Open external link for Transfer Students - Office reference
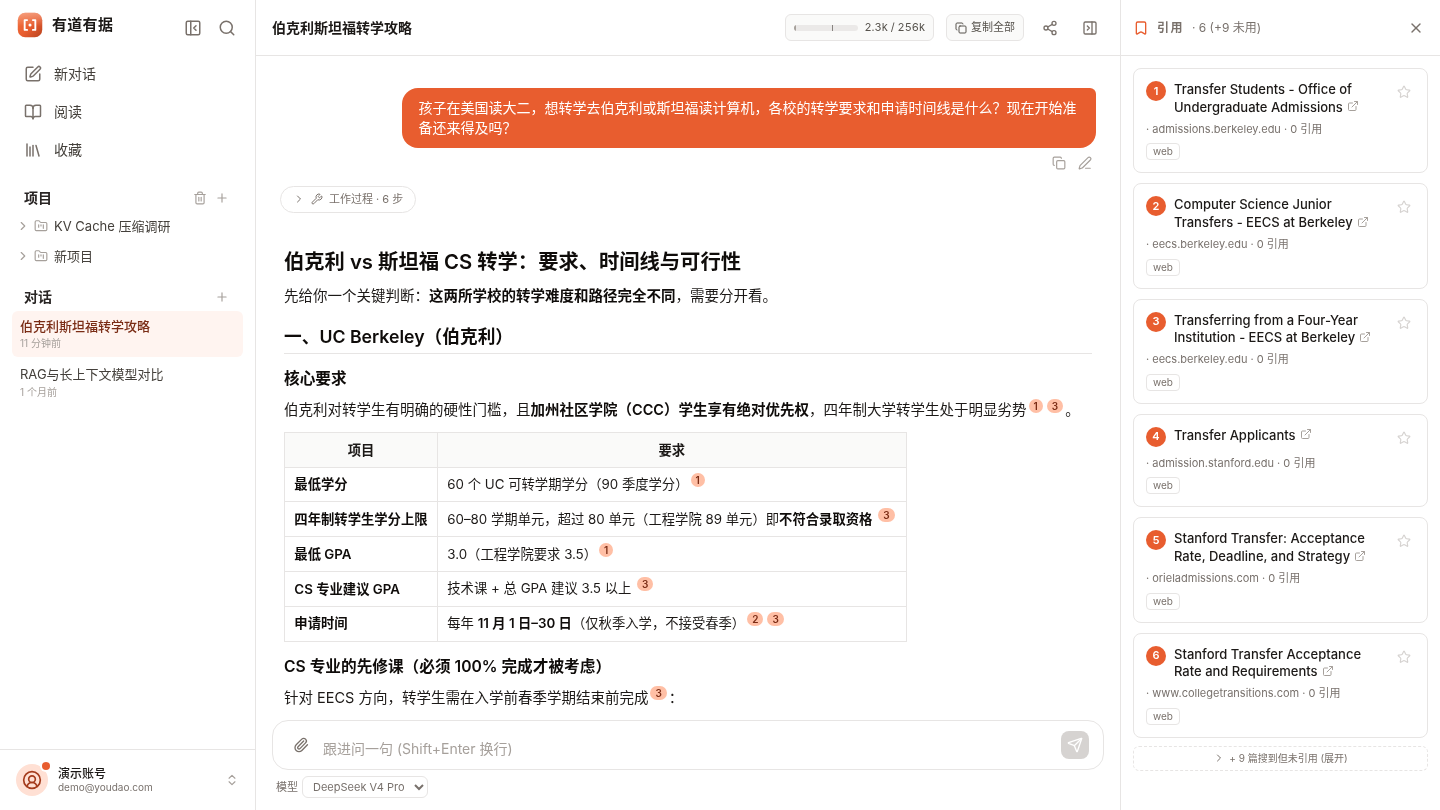 coord(1353,106)
